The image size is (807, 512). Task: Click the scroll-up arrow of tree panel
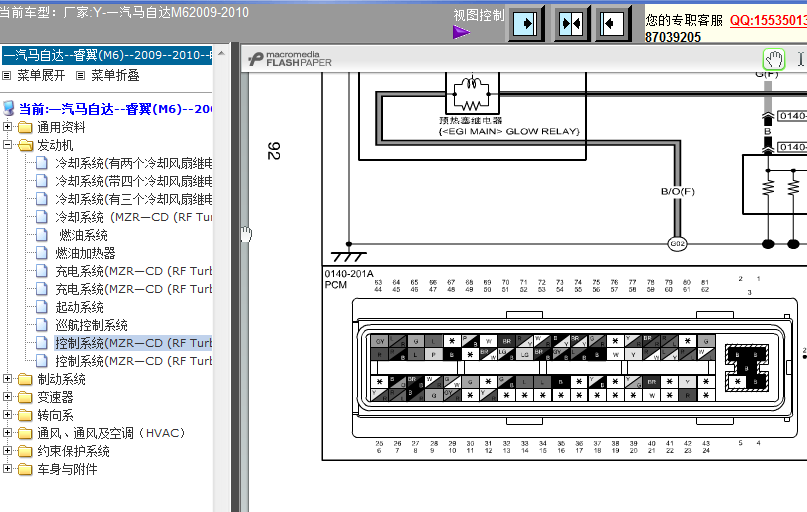click(x=221, y=53)
